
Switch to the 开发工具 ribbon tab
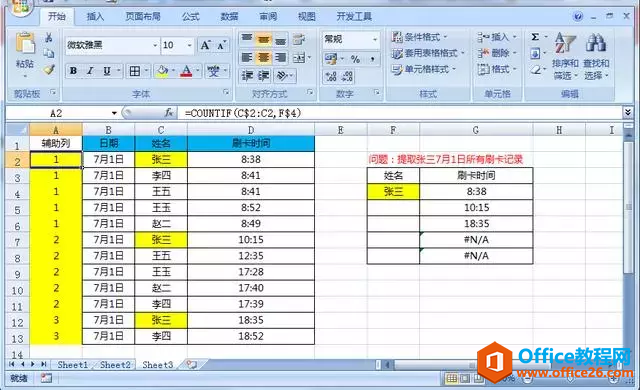pos(354,17)
